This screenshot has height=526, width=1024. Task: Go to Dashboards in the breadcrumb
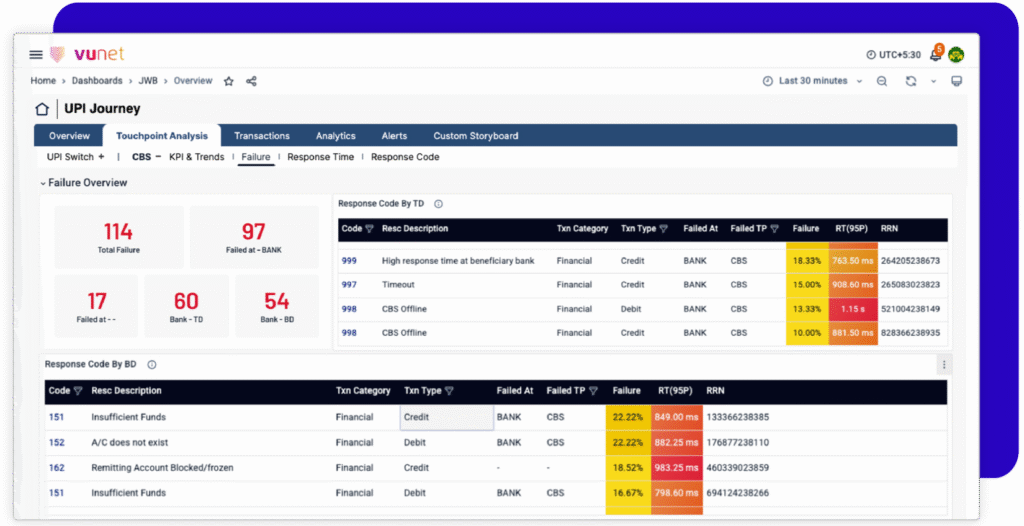pos(97,81)
